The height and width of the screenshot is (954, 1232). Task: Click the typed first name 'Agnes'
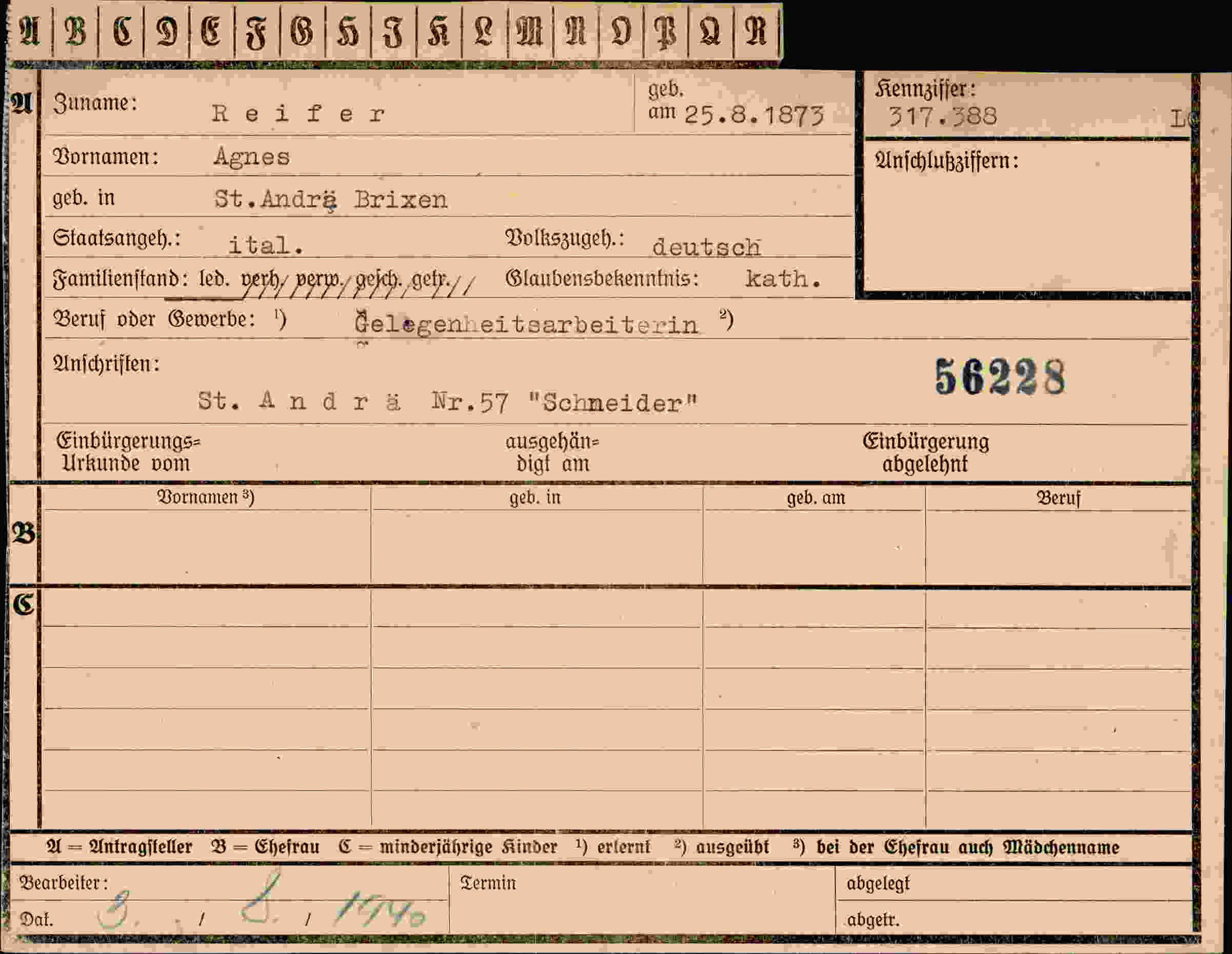tap(252, 157)
